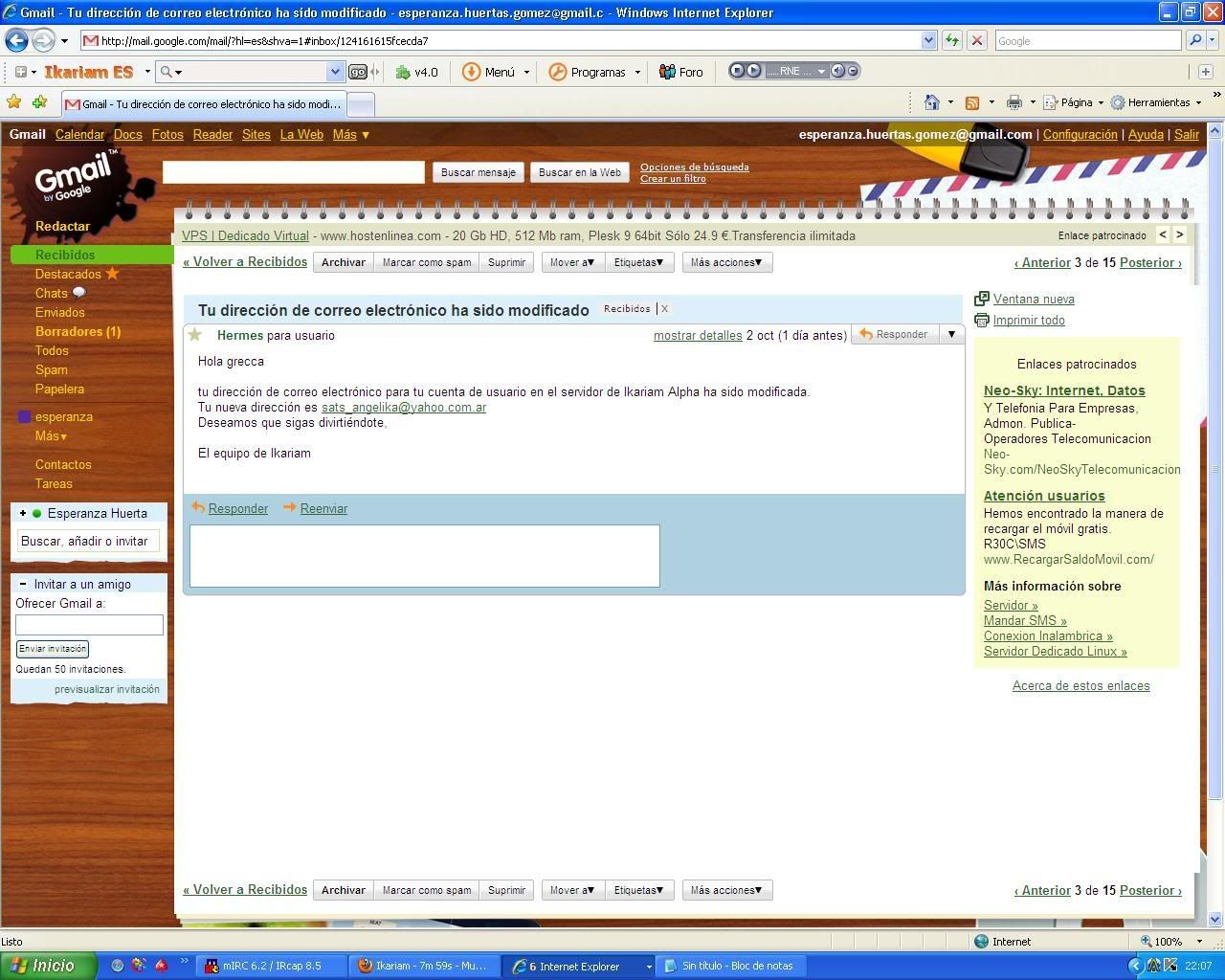Image resolution: width=1225 pixels, height=980 pixels.
Task: Click the top Archivar button
Action: click(344, 262)
